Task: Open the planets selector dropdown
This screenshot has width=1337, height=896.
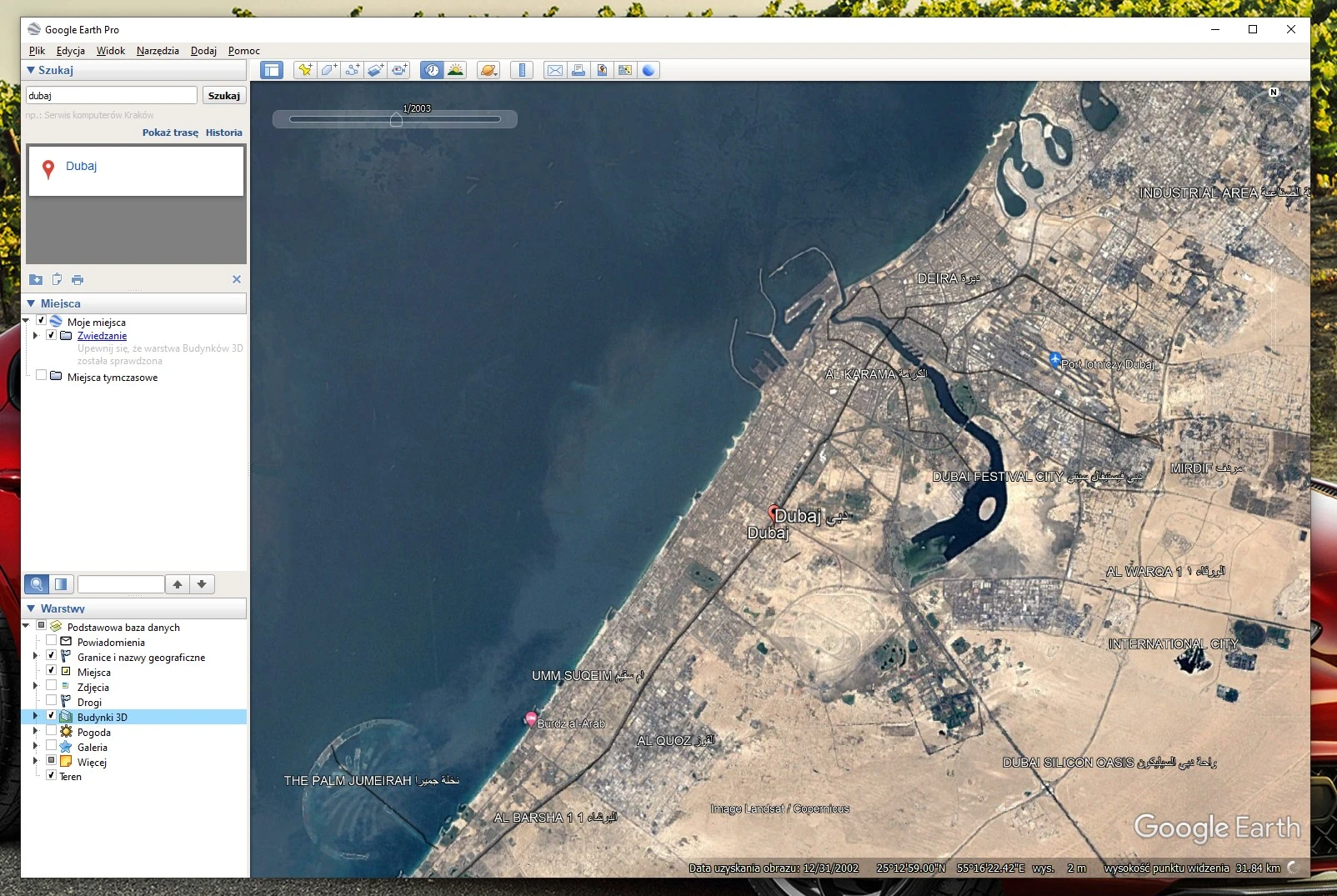Action: coord(488,70)
